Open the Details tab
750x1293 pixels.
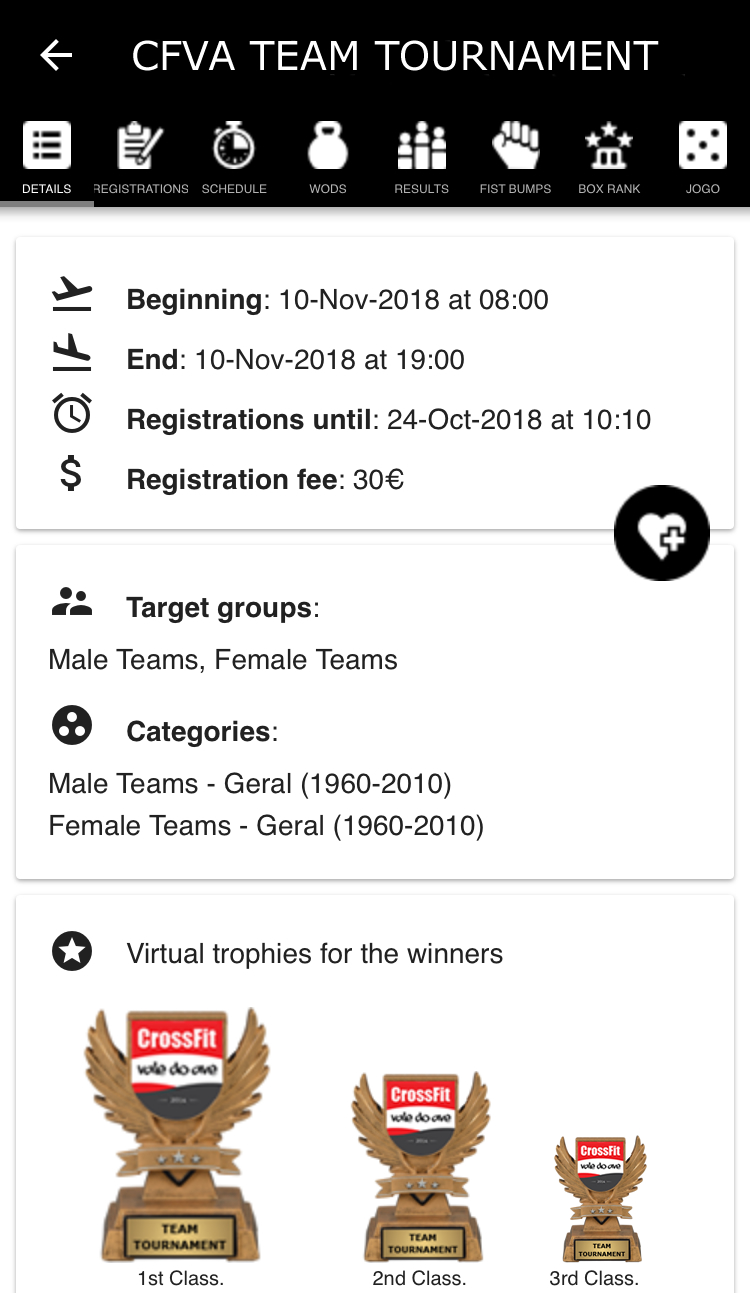[x=47, y=157]
